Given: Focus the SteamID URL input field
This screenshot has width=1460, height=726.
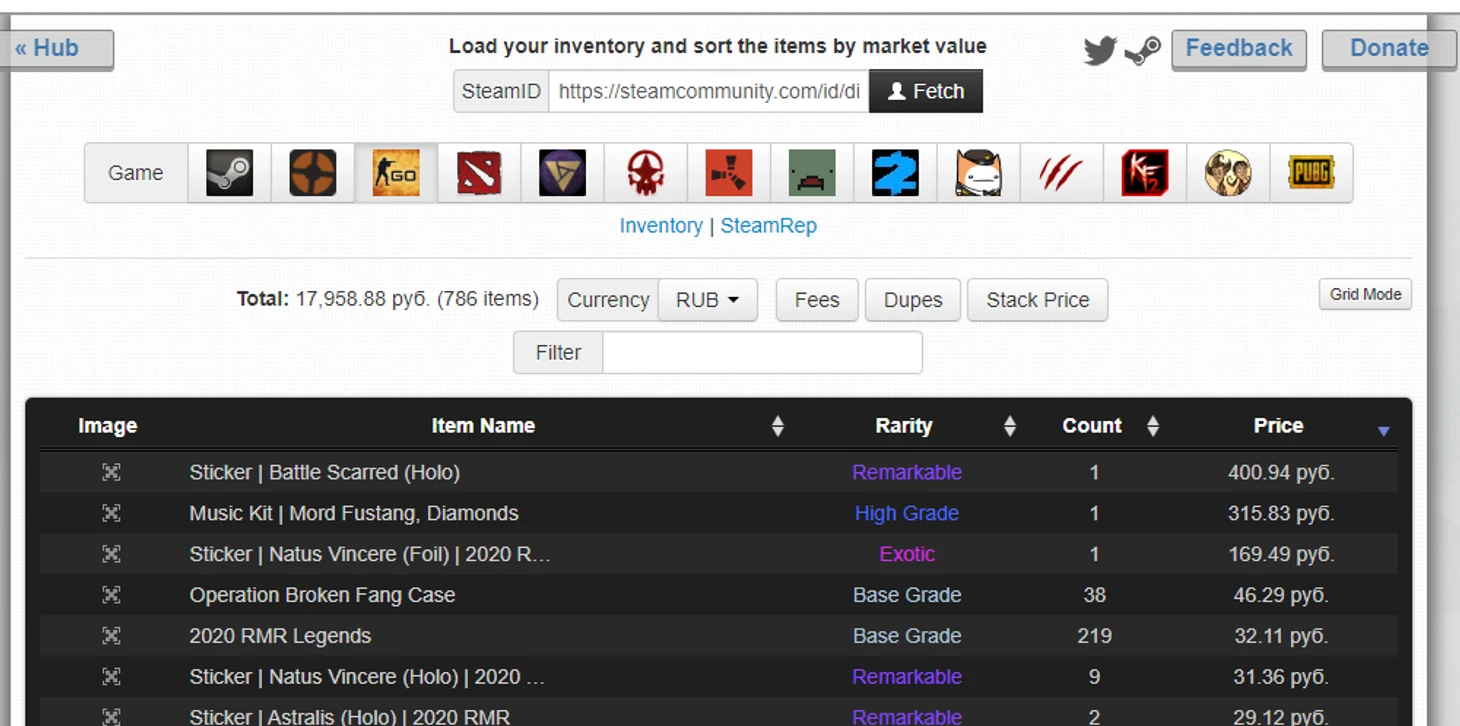Looking at the screenshot, I should (x=709, y=91).
